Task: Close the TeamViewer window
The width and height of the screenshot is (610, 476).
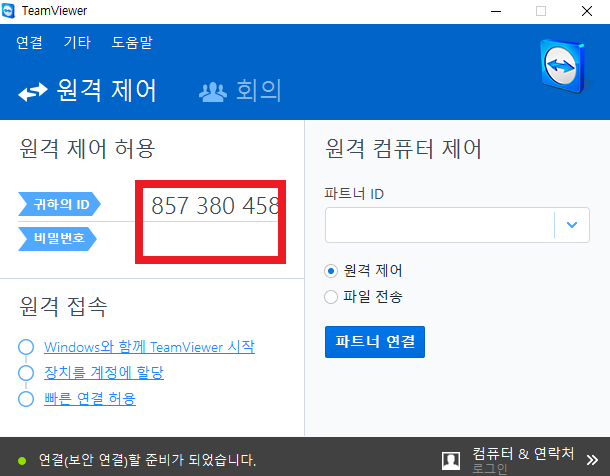Action: pos(587,11)
